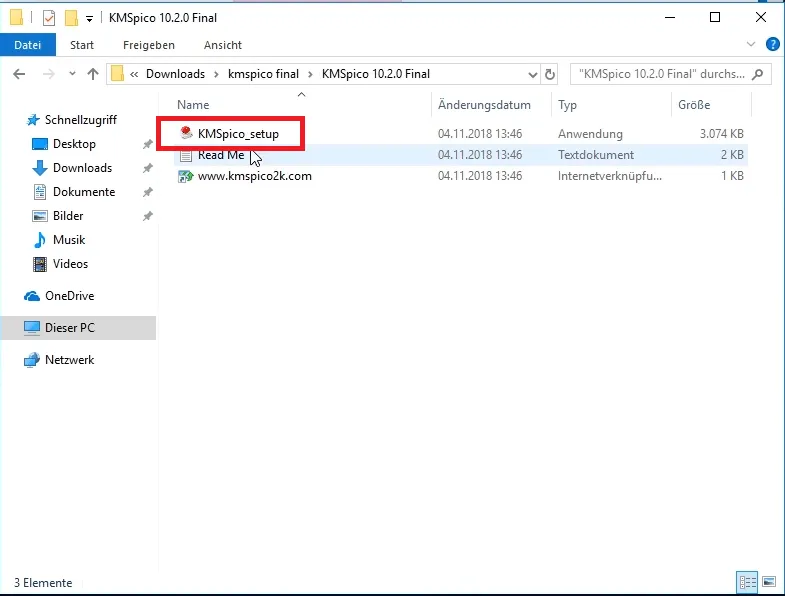Screen dimensions: 785x596
Task: Open Videos in the navigation pane
Action: point(70,264)
